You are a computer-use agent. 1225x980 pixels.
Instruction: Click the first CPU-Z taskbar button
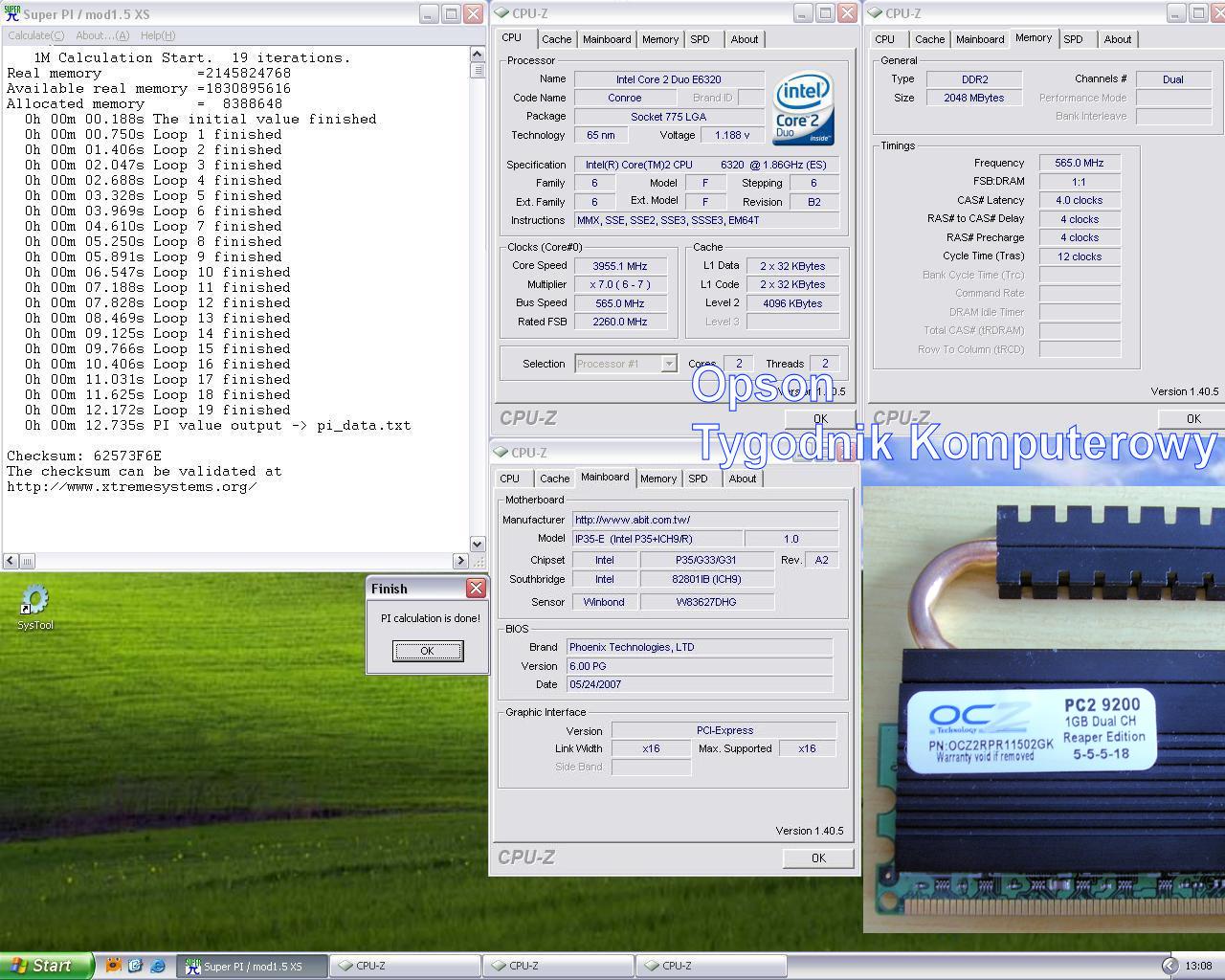405,966
